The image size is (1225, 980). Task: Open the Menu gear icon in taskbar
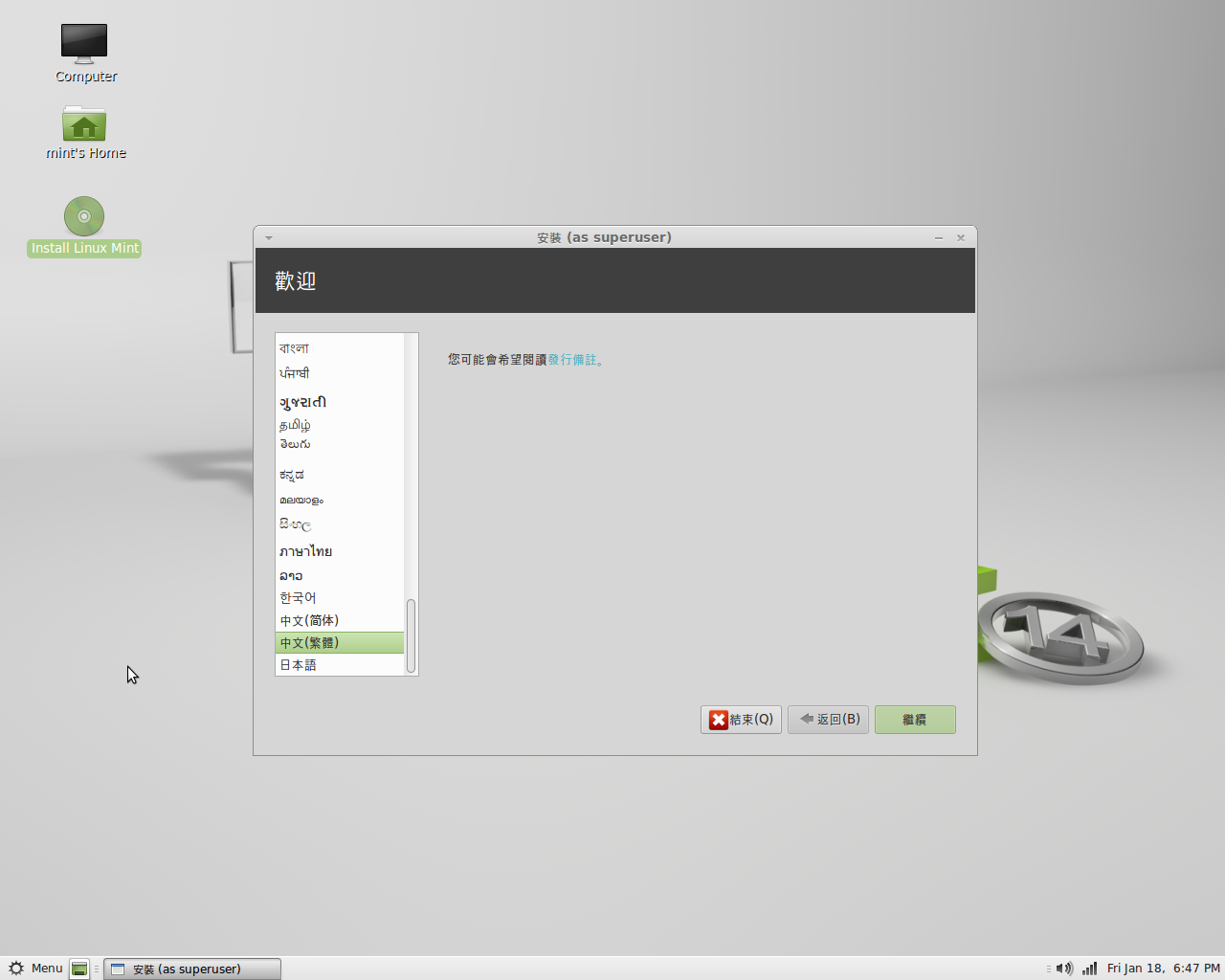(x=16, y=969)
